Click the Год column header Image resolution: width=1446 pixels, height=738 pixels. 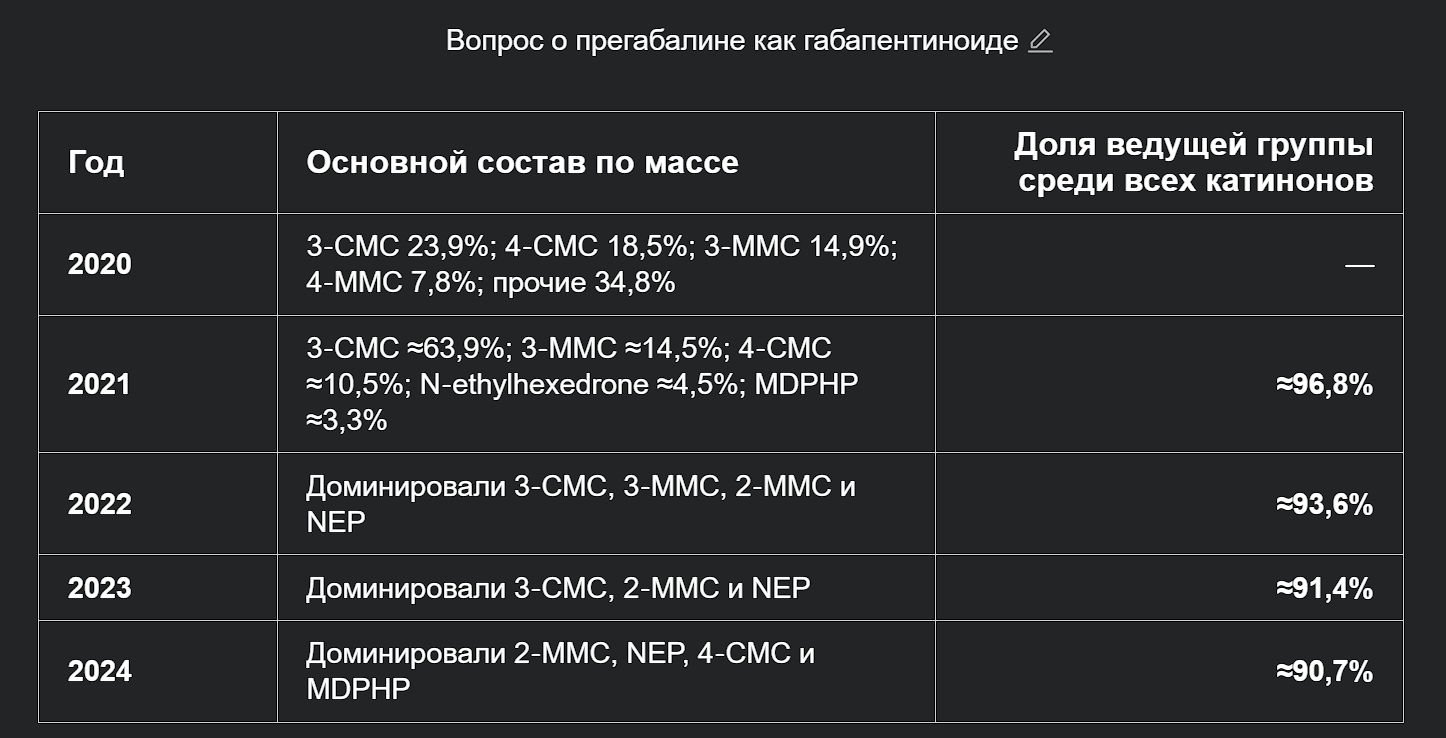point(96,162)
